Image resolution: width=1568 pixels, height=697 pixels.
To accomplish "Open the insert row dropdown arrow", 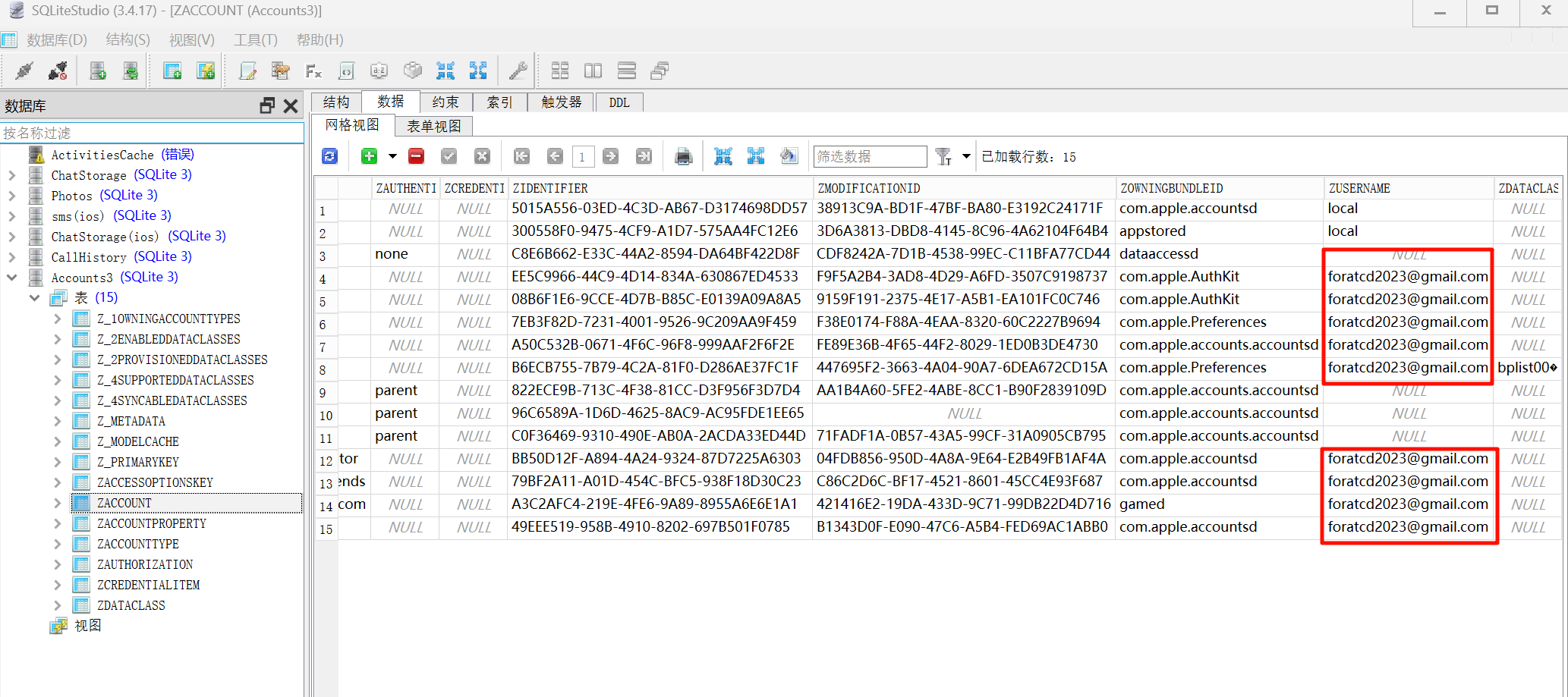I will 392,157.
